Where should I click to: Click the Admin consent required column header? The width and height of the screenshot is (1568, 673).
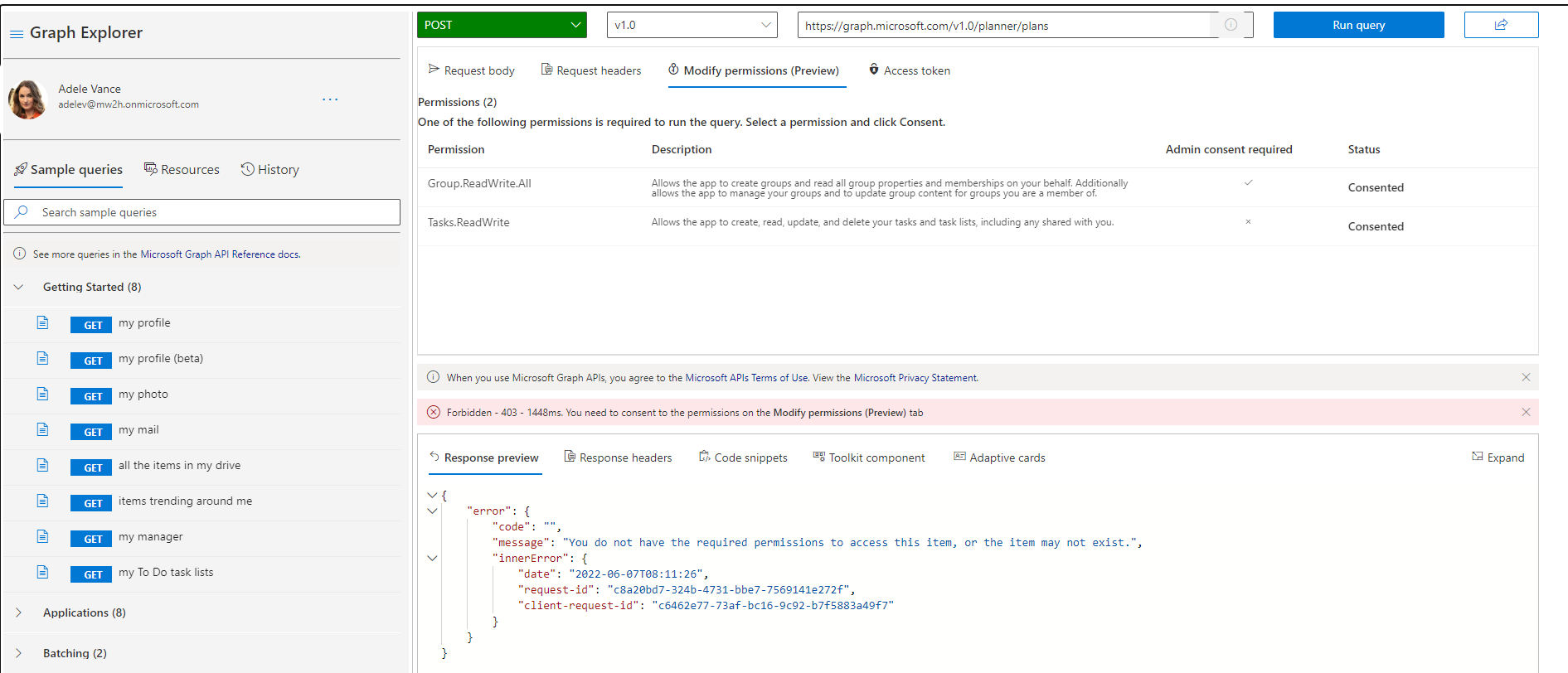pyautogui.click(x=1229, y=149)
